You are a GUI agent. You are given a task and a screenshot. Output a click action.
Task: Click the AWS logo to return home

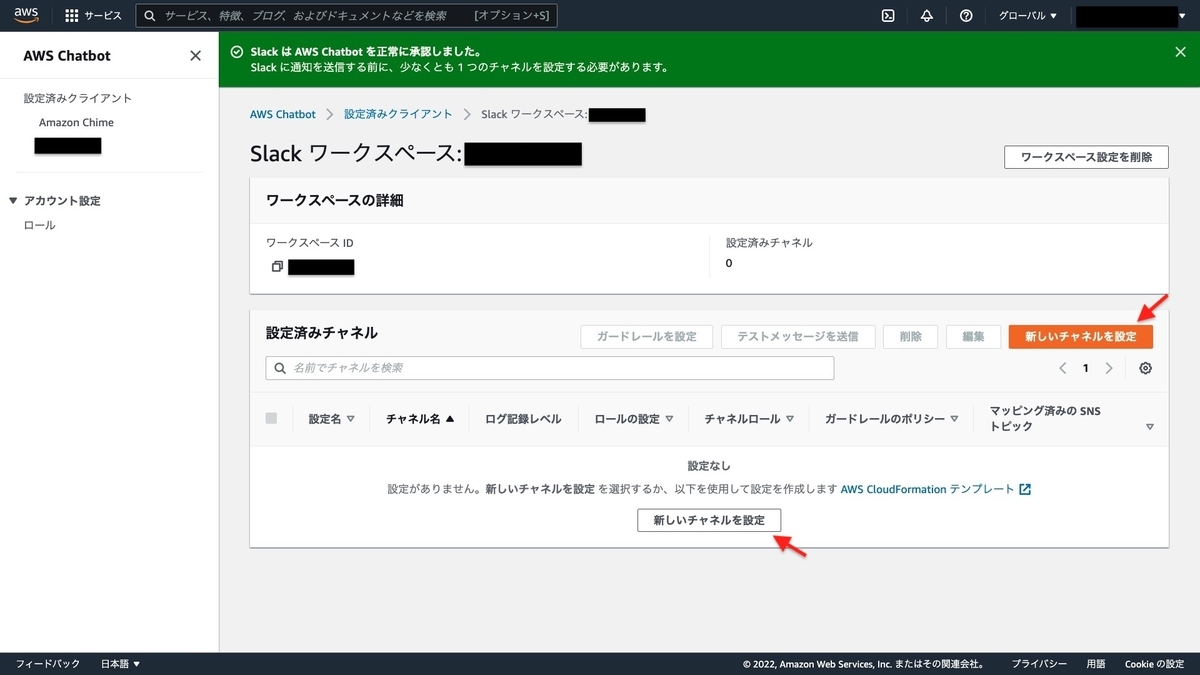pyautogui.click(x=25, y=15)
